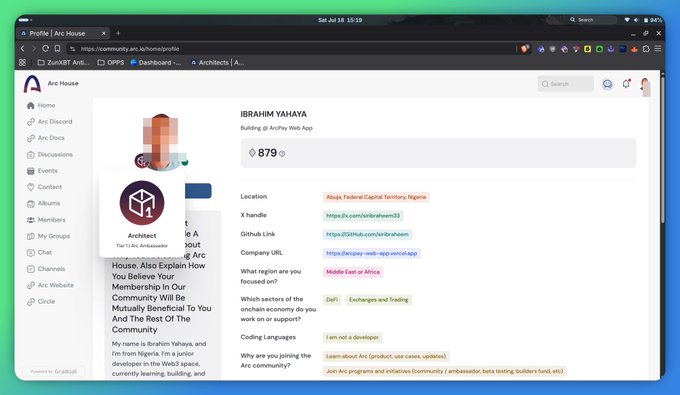Open the browser extensions puzzle icon

click(x=646, y=49)
